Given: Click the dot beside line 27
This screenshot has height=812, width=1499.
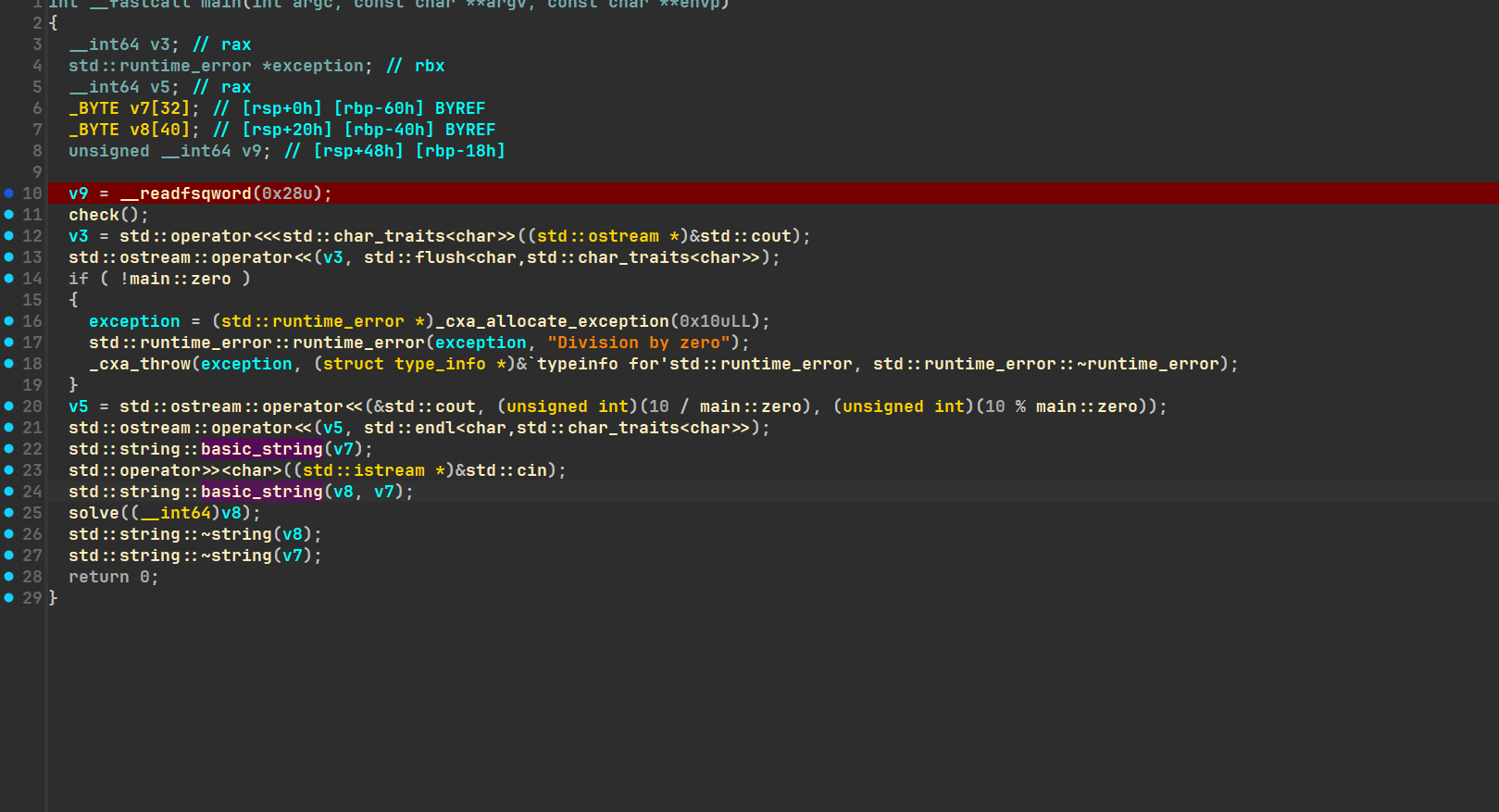Looking at the screenshot, I should (x=8, y=556).
